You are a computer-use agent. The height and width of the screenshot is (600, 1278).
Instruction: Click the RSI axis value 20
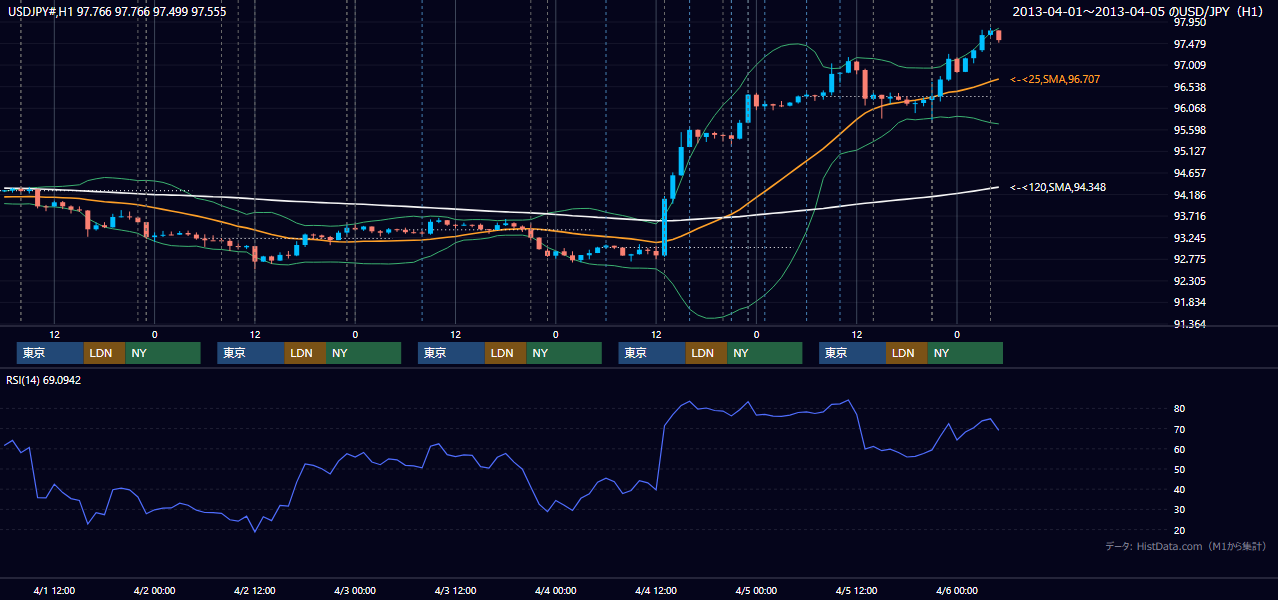[1179, 530]
